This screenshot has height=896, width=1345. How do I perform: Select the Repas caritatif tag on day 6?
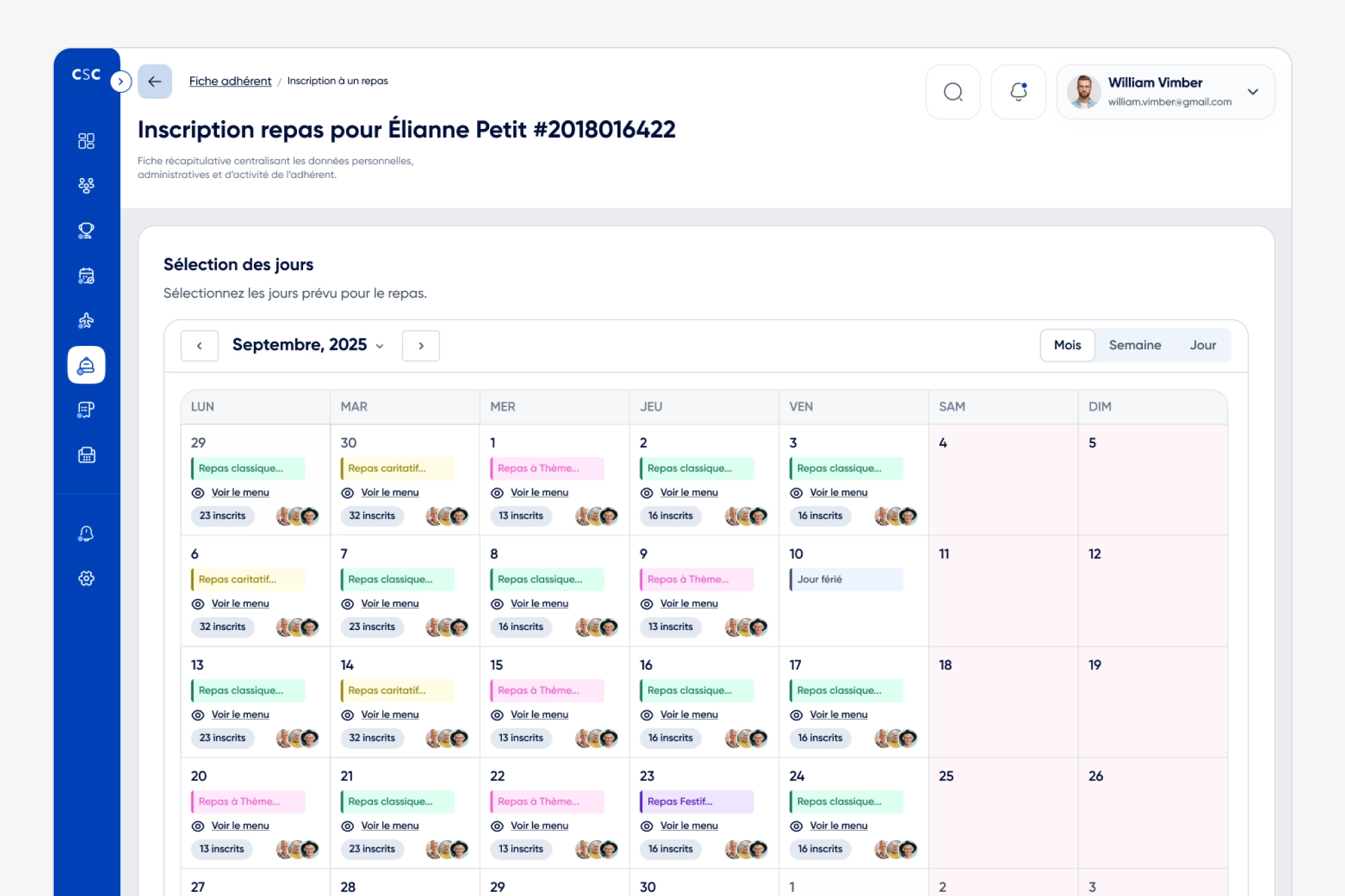point(248,580)
